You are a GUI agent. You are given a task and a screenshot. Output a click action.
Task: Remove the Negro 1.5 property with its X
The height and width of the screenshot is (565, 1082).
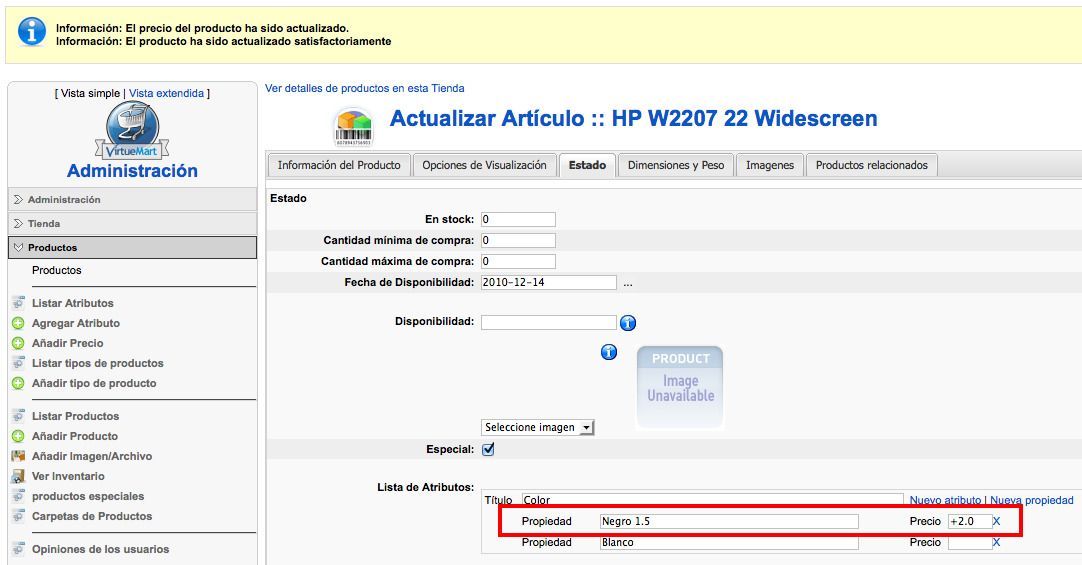pos(996,522)
